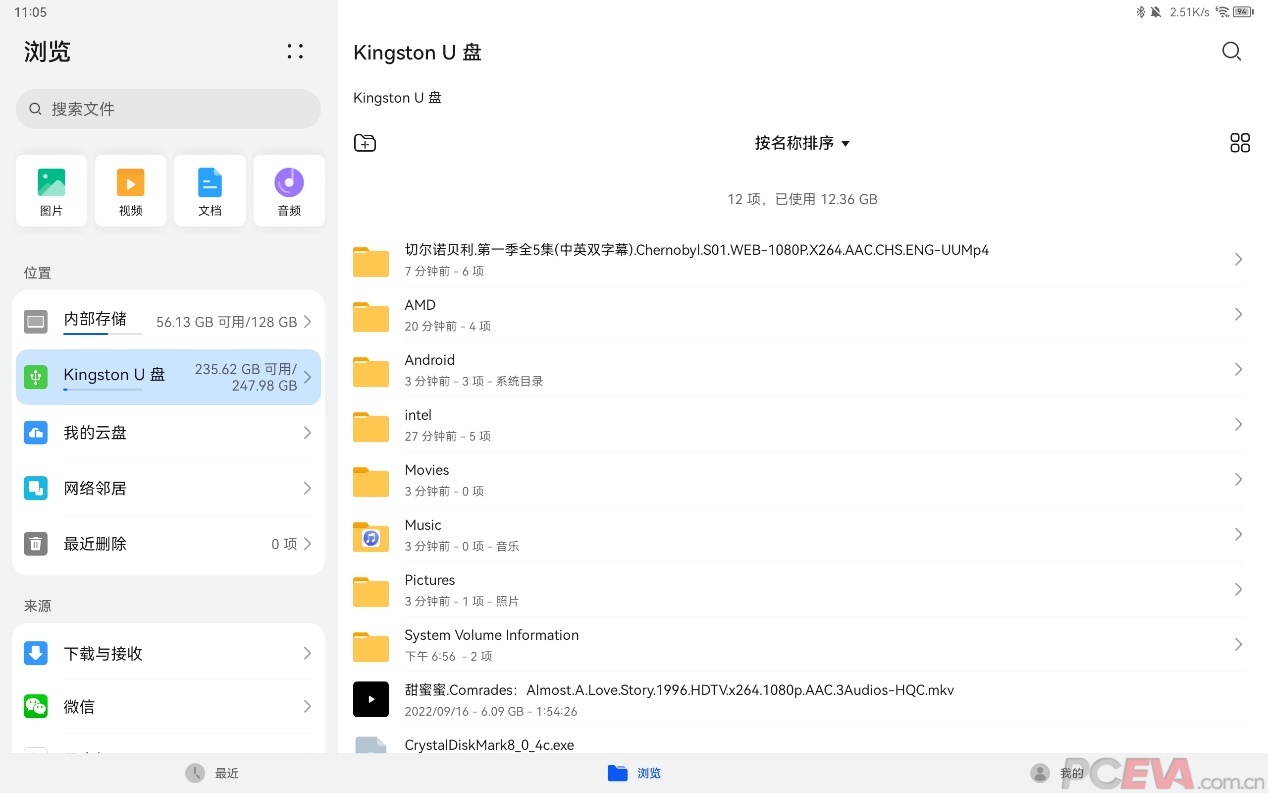Open the 我的云盘 cloud drive entry

(95, 432)
